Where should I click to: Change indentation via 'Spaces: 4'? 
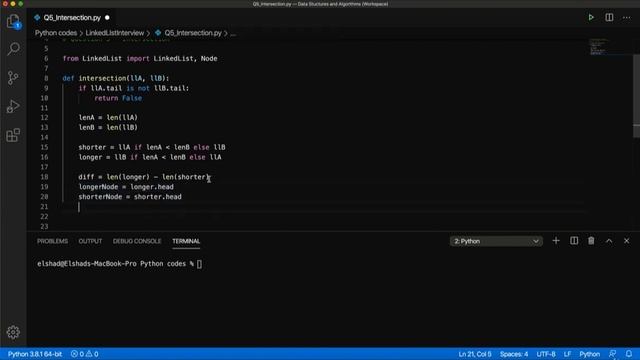point(514,354)
